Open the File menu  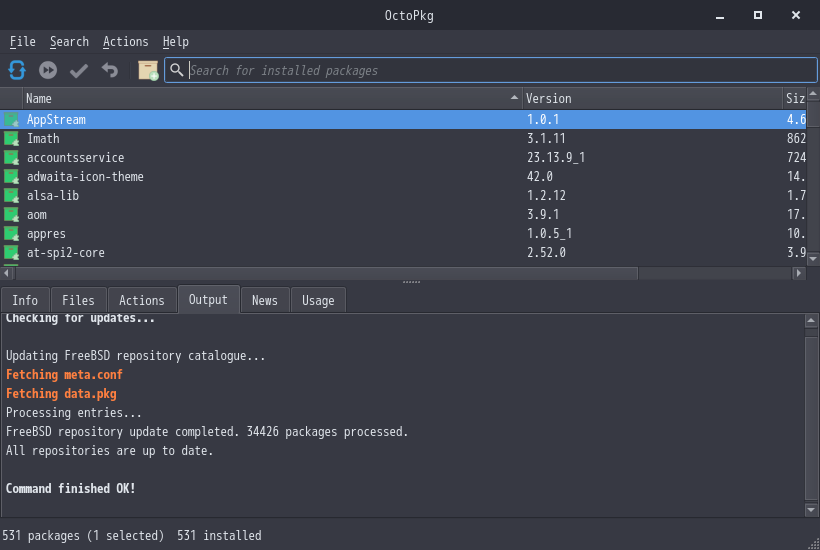coord(22,42)
